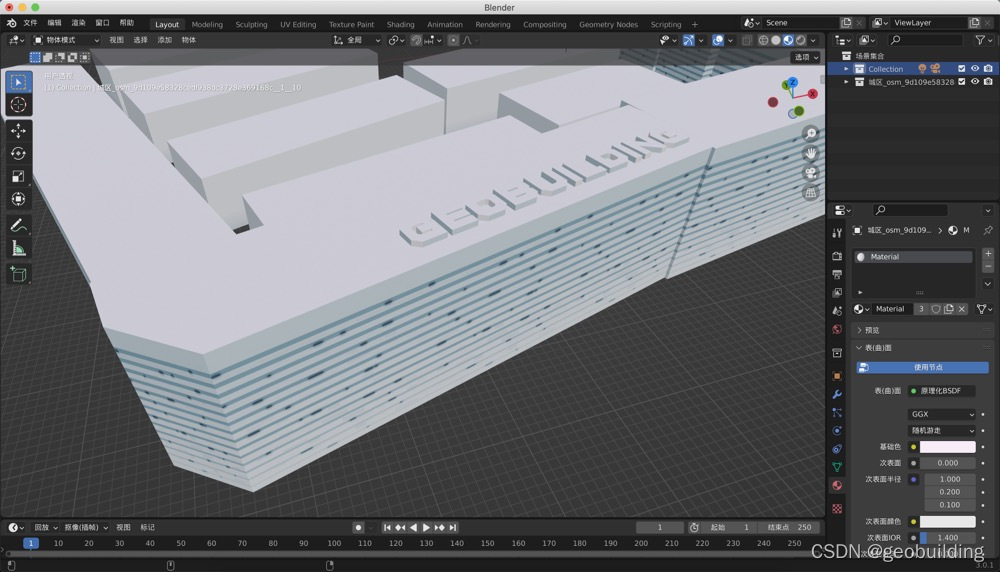Toggle X-ray mode in viewport header
This screenshot has height=572, width=1000.
point(747,40)
